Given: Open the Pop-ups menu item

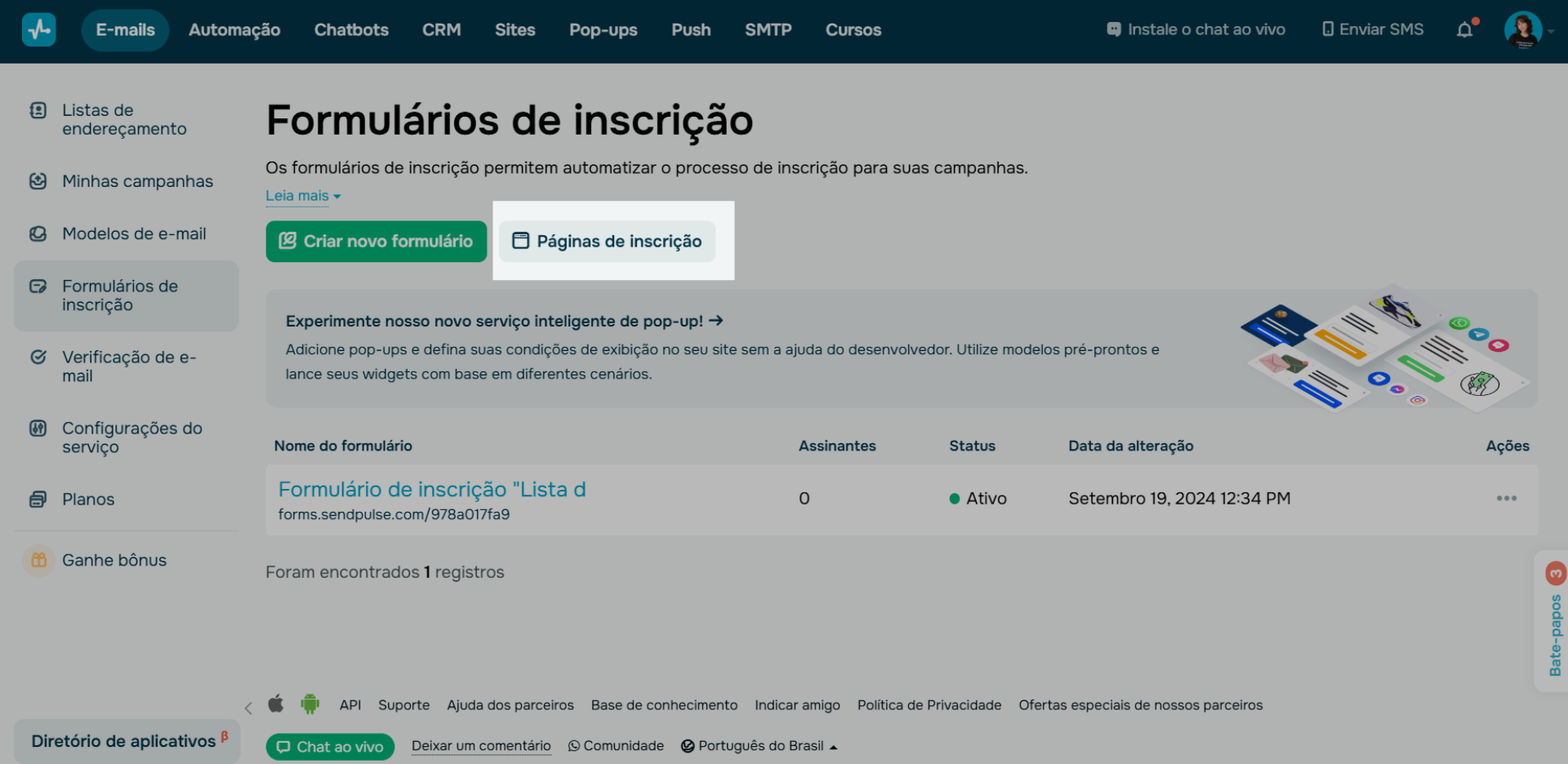Looking at the screenshot, I should 604,29.
